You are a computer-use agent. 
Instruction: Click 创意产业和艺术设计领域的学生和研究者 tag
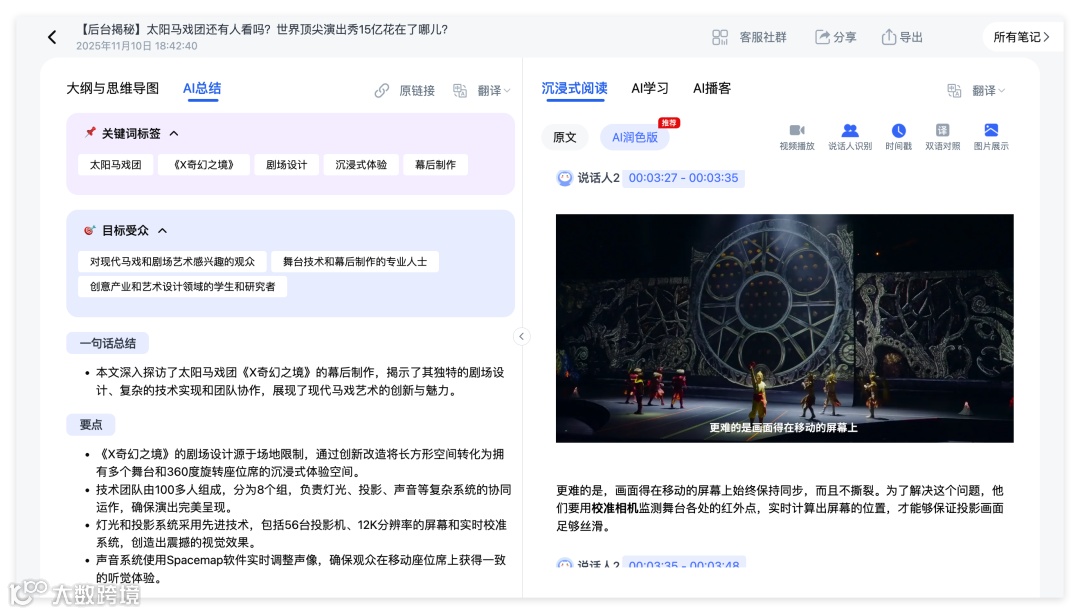tap(183, 287)
